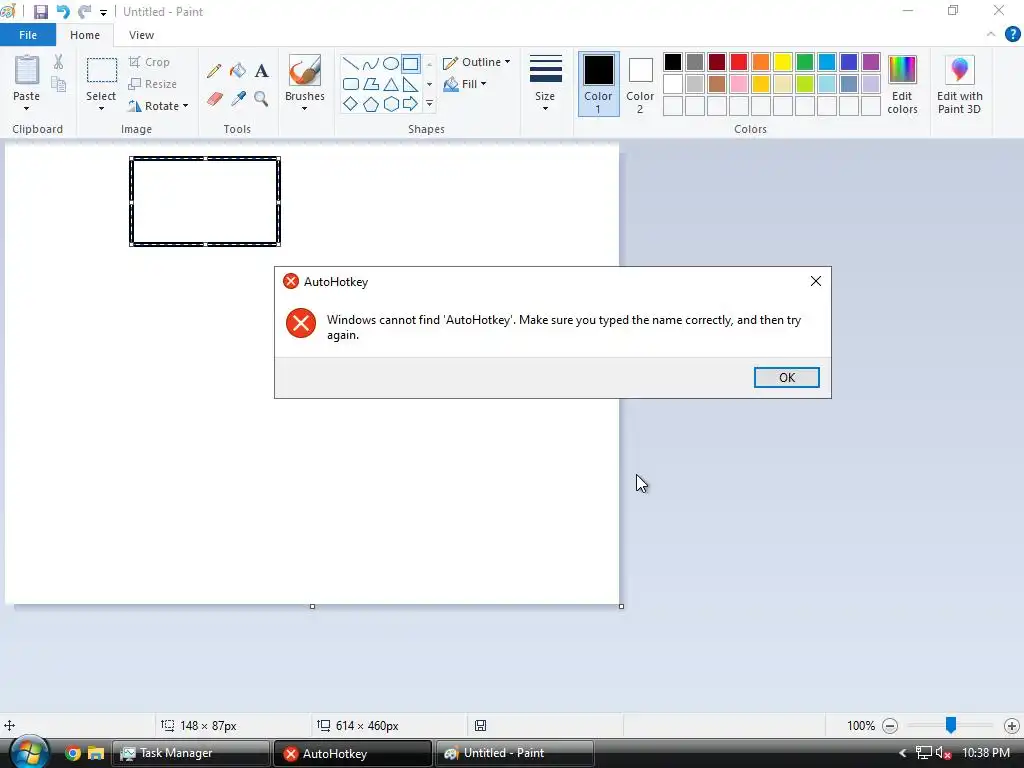
Task: Click Edit with Paint 3D
Action: pos(959,85)
